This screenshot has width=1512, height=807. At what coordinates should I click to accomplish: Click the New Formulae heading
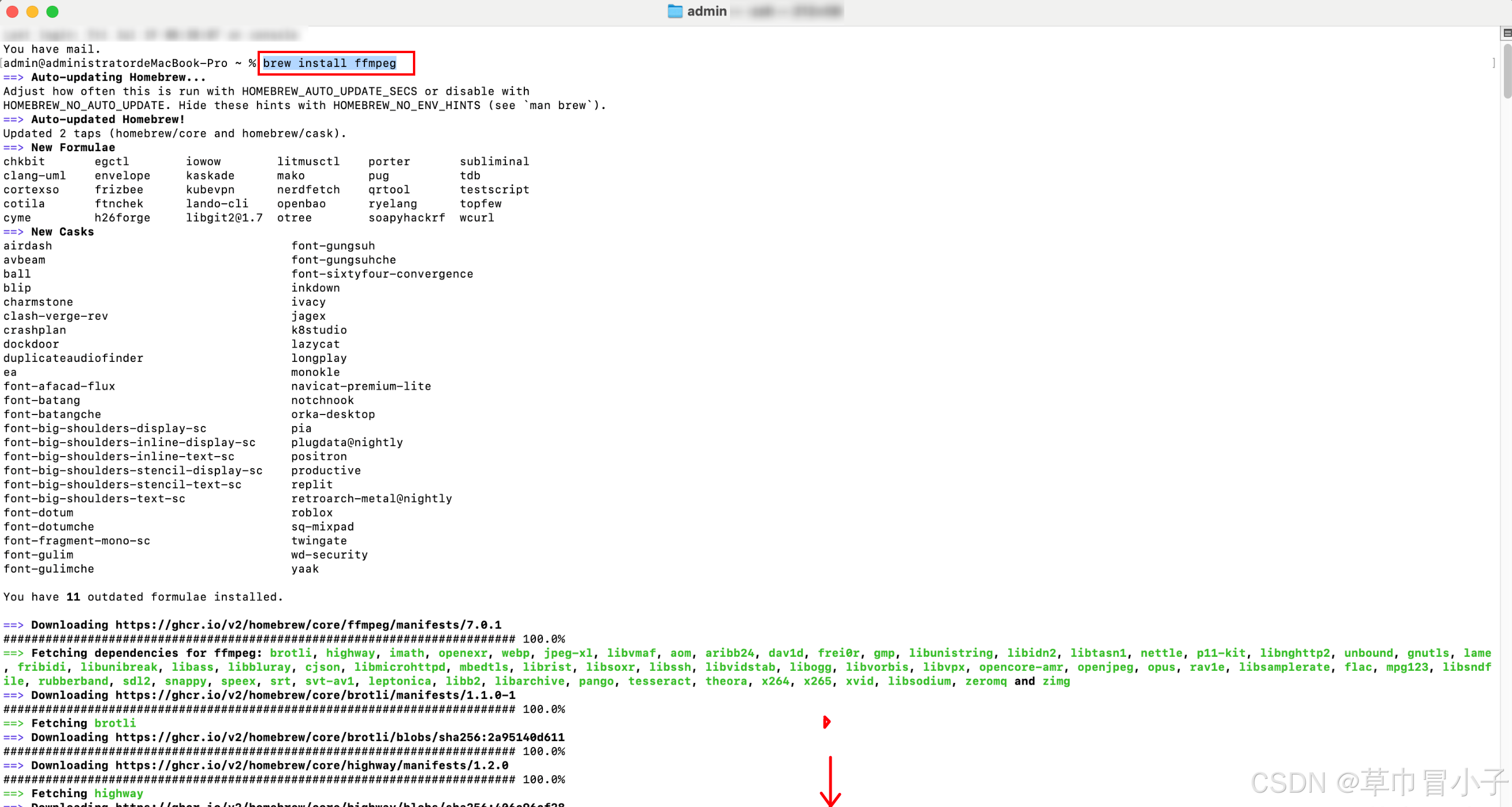coord(73,147)
